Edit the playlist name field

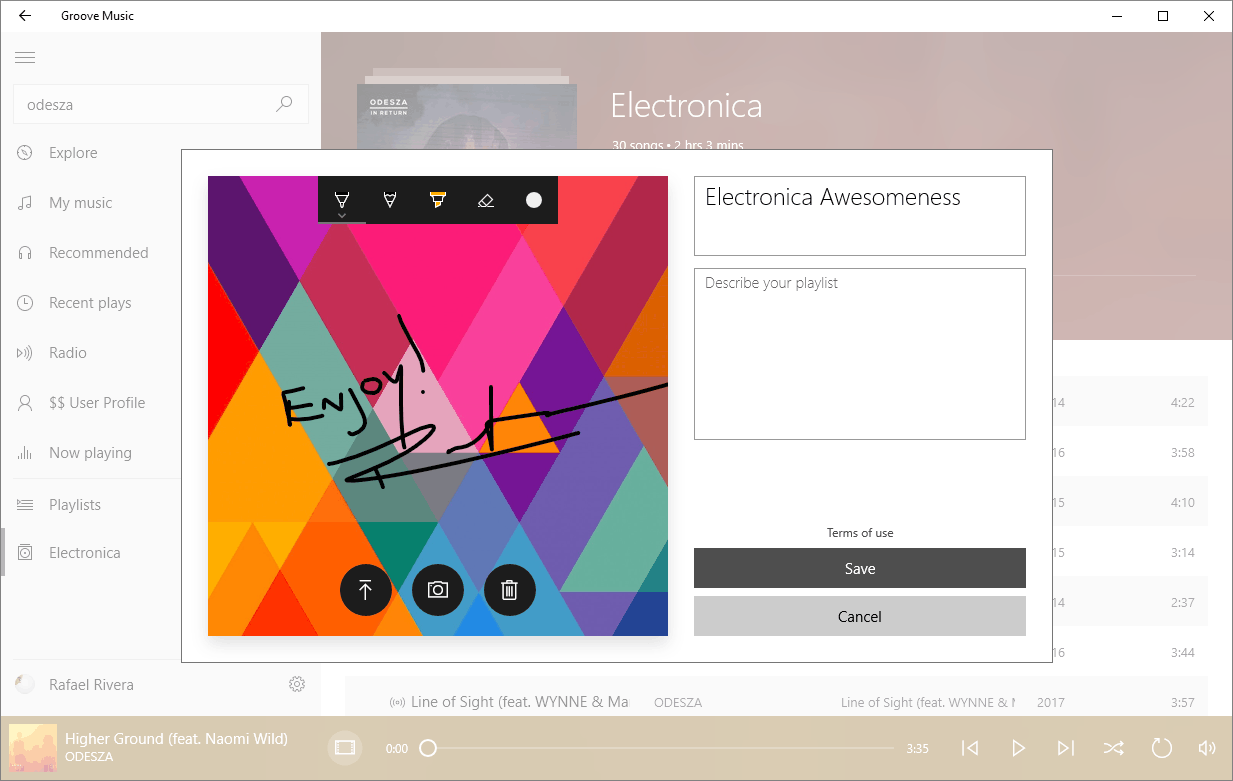[x=860, y=216]
